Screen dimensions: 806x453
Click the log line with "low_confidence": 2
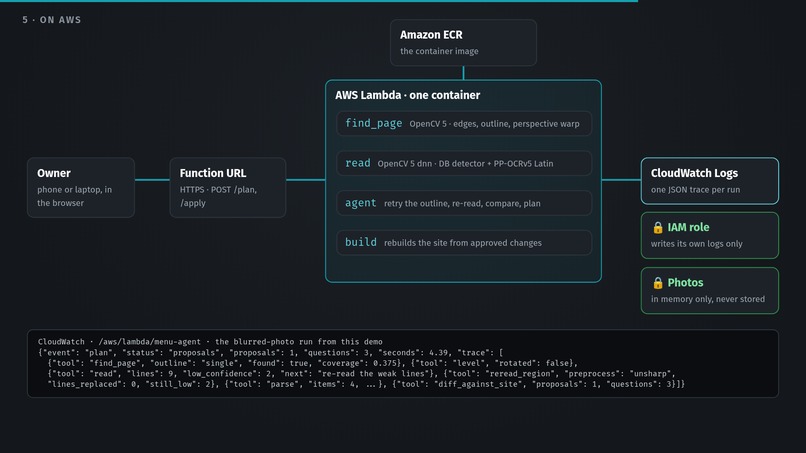coord(361,373)
